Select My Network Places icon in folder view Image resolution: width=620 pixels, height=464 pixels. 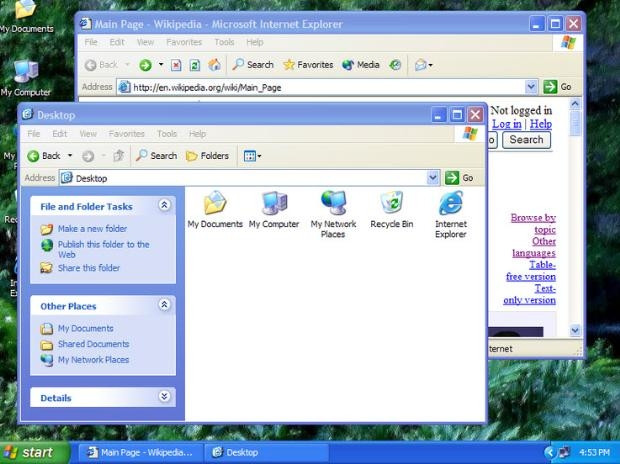point(333,214)
